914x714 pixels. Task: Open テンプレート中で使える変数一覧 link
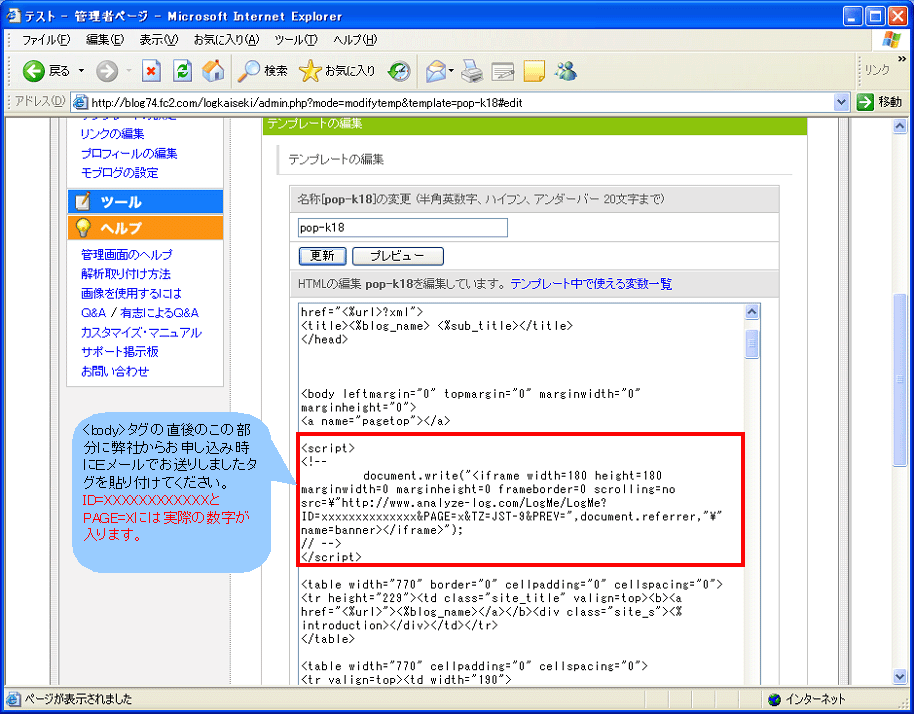[591, 284]
